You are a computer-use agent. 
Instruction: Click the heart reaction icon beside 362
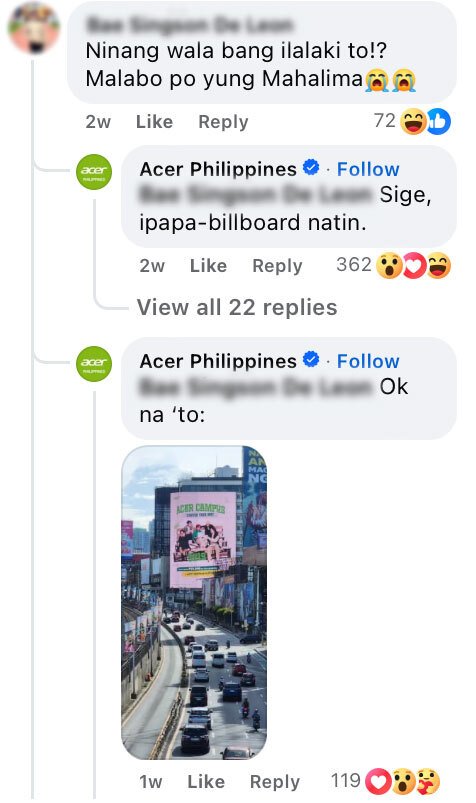coord(414,266)
